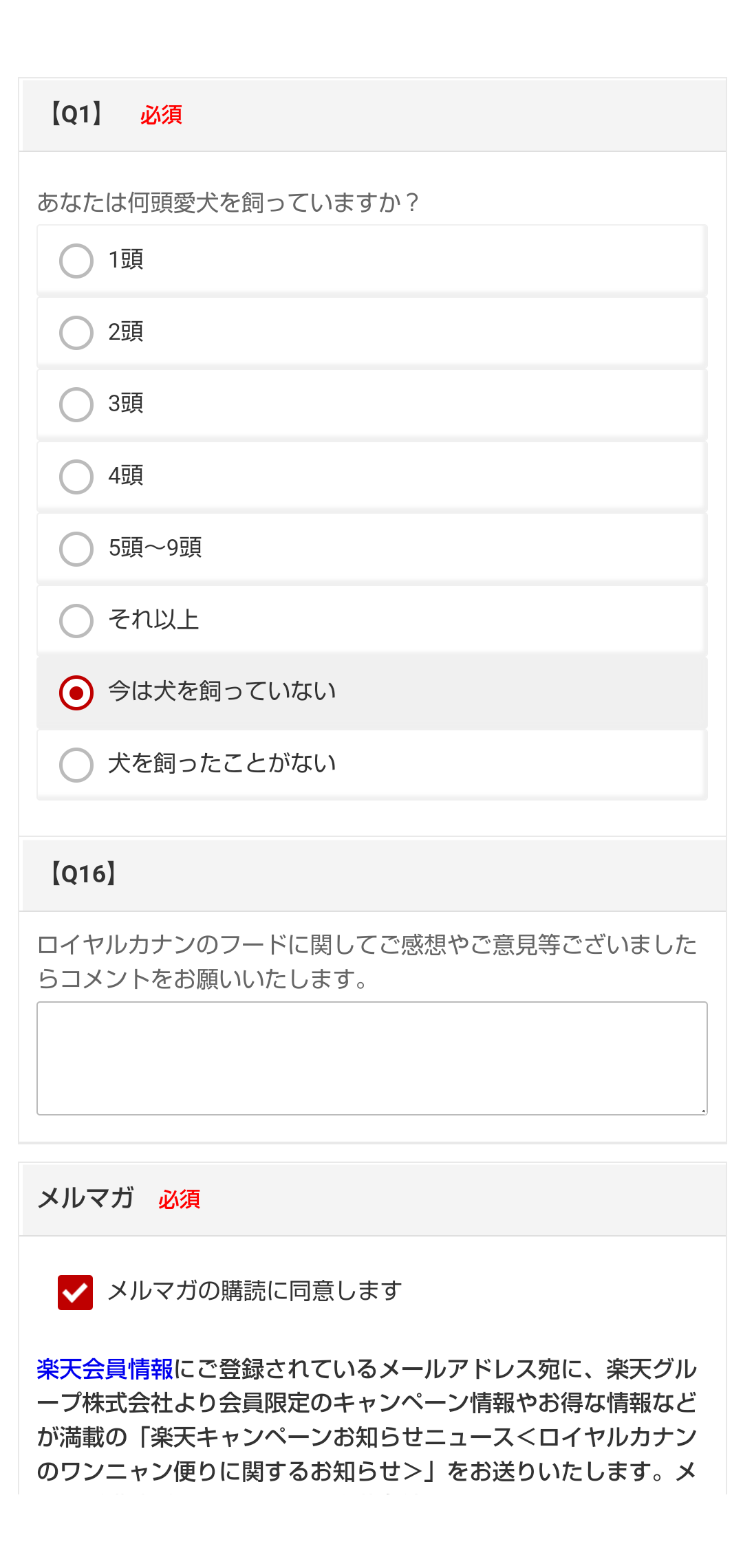The width and height of the screenshot is (743, 1568).
Task: Select the 1頭 radio option
Action: pyautogui.click(x=76, y=261)
